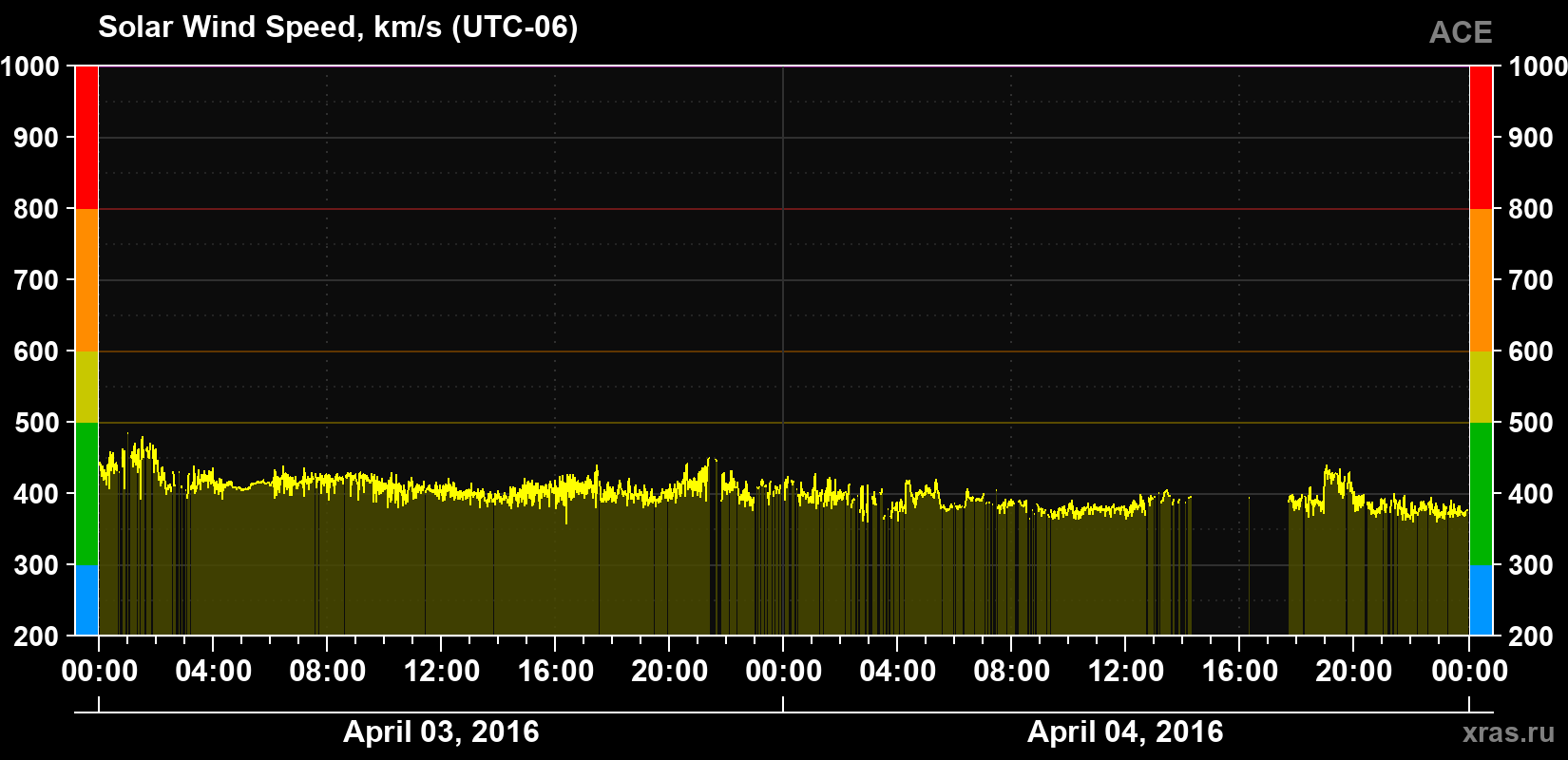The image size is (1568, 760).
Task: Click the isolated data spike at 16:00 April 04
Action: (x=1249, y=565)
